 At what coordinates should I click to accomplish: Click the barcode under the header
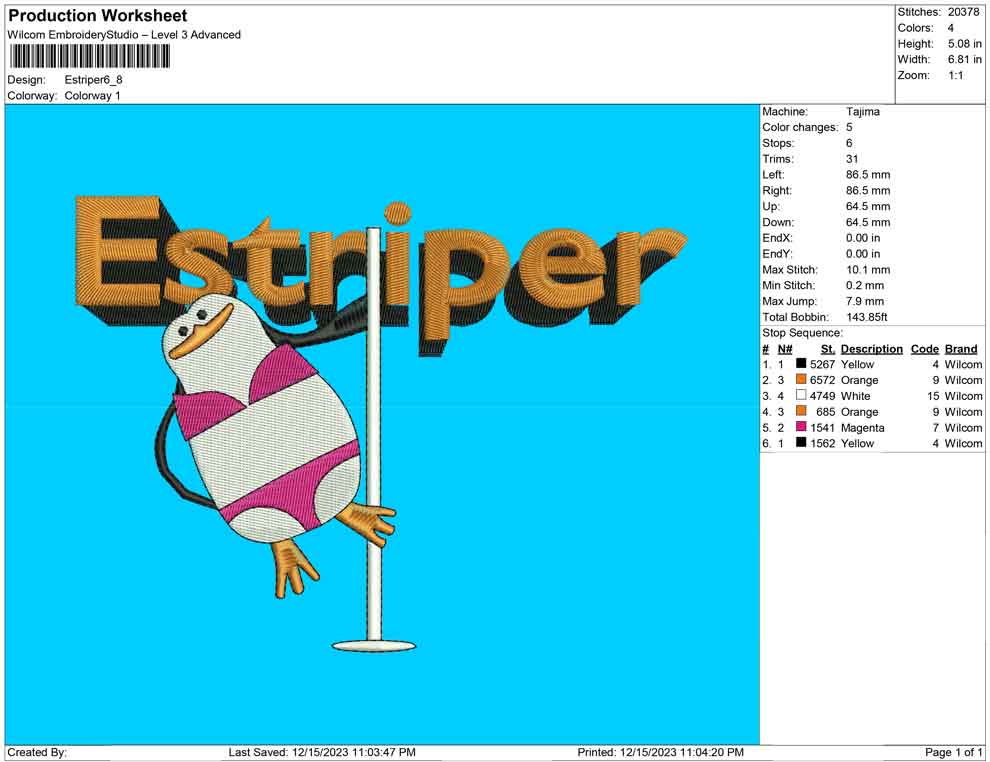click(x=89, y=57)
